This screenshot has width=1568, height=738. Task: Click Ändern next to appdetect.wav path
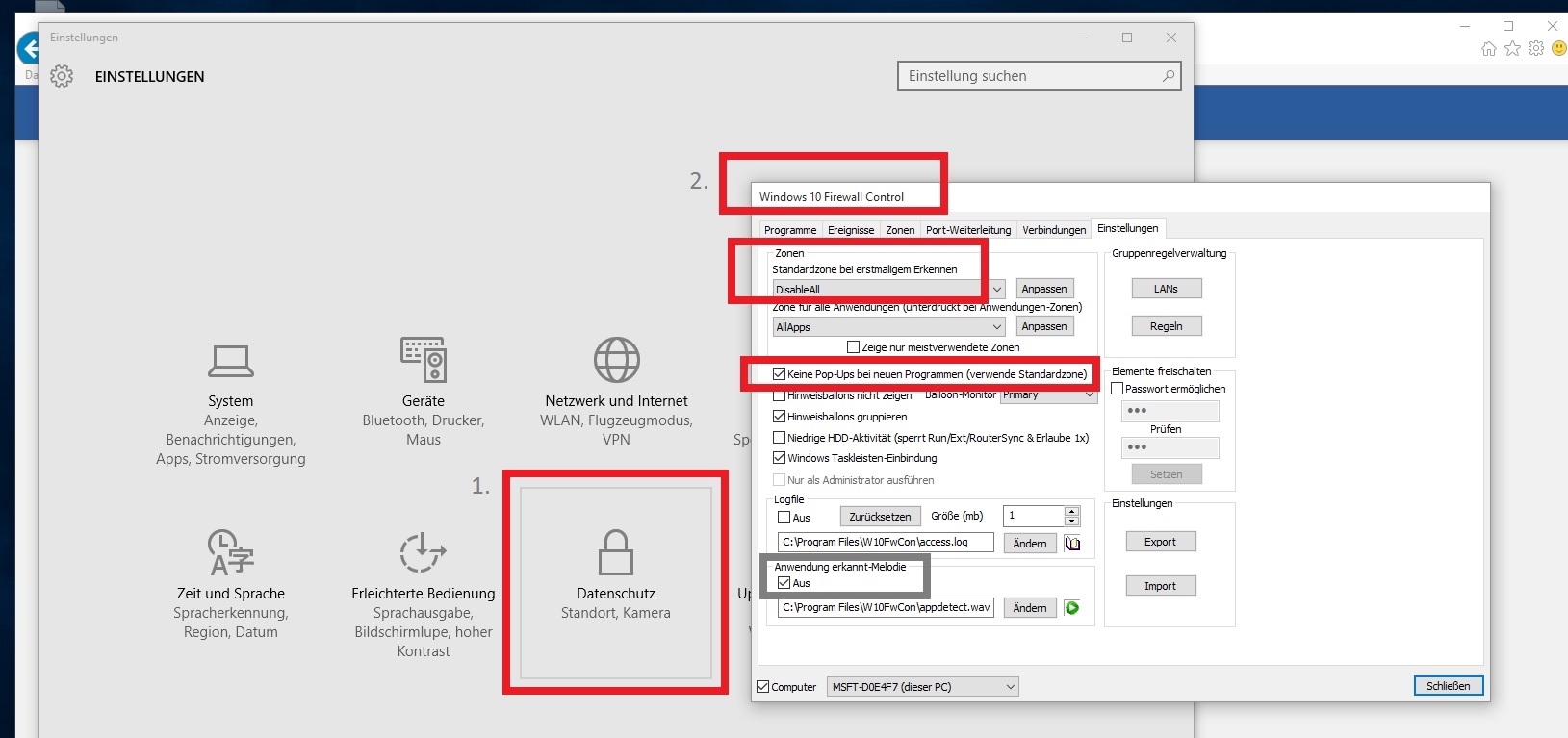click(1030, 608)
